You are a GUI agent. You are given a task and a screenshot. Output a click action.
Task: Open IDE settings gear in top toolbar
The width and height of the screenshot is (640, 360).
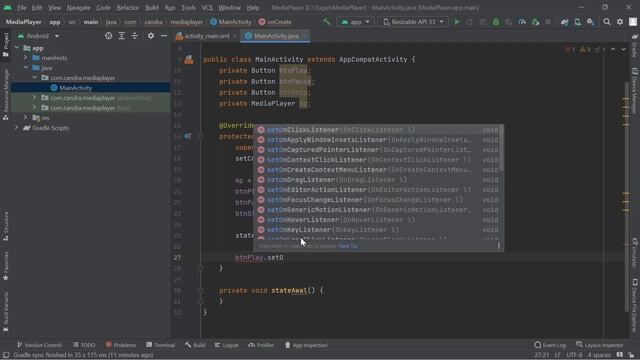tap(620, 22)
